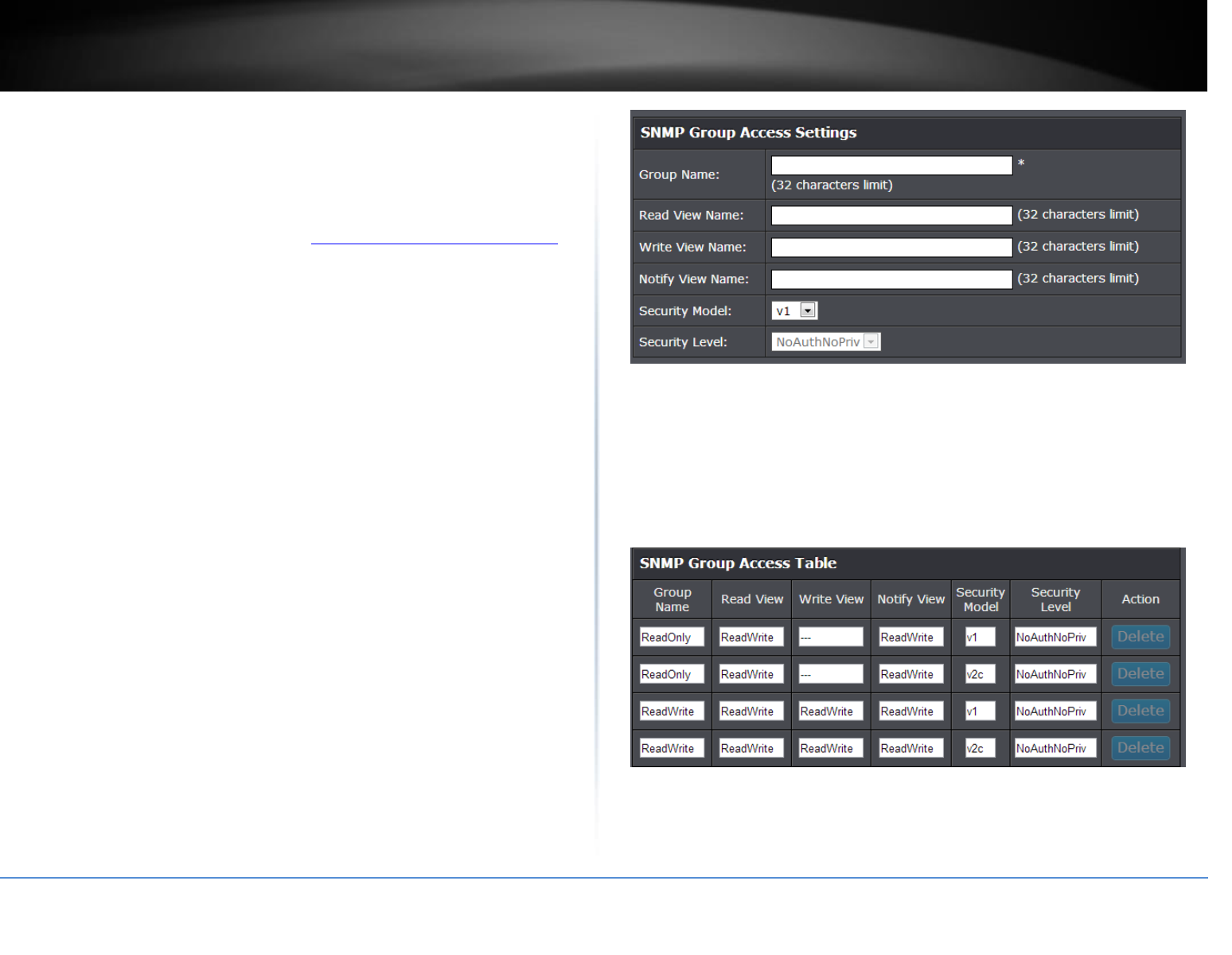Image resolution: width=1232 pixels, height=955 pixels.
Task: Click the empty Write View cell in ReadOnly v1 row
Action: click(x=831, y=637)
